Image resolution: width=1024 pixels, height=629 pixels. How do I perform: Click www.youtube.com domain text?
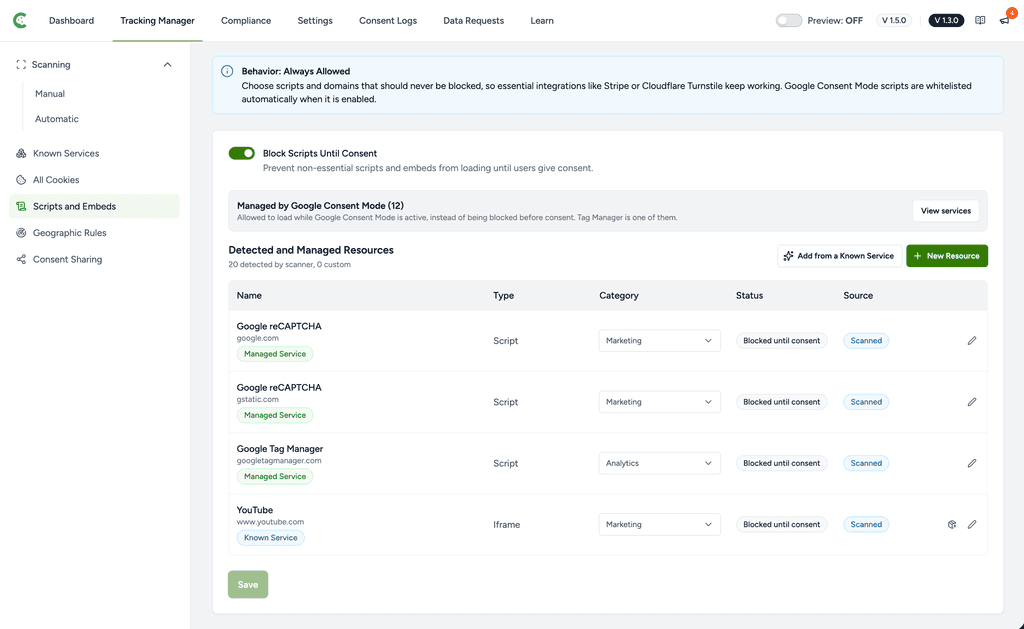(x=270, y=522)
